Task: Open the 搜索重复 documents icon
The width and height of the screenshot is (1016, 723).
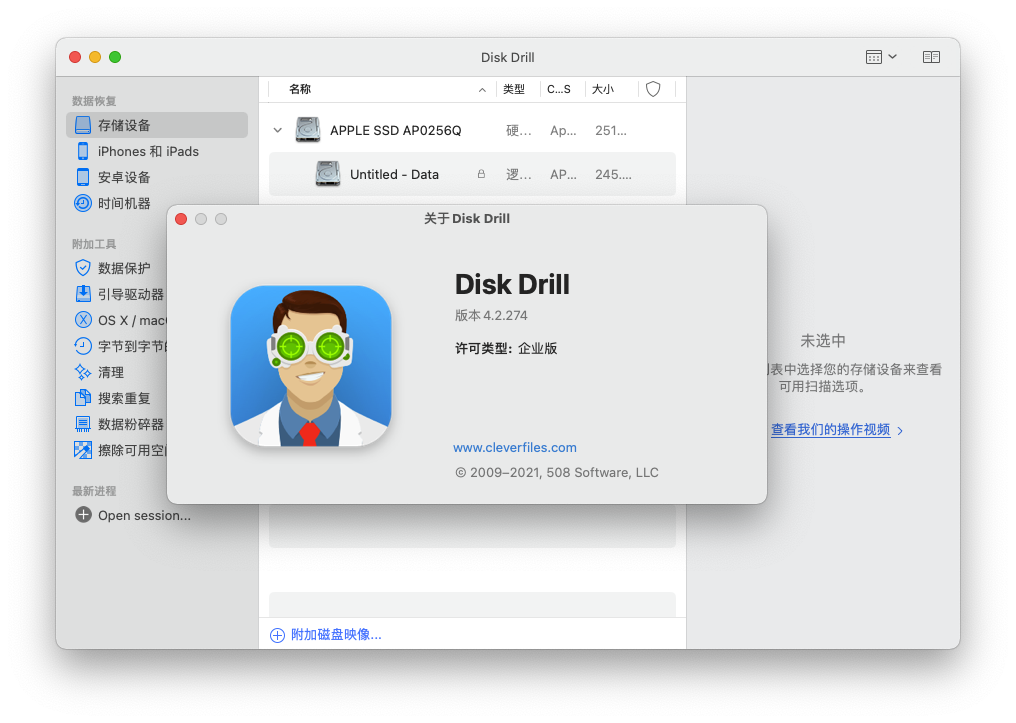Action: 83,398
